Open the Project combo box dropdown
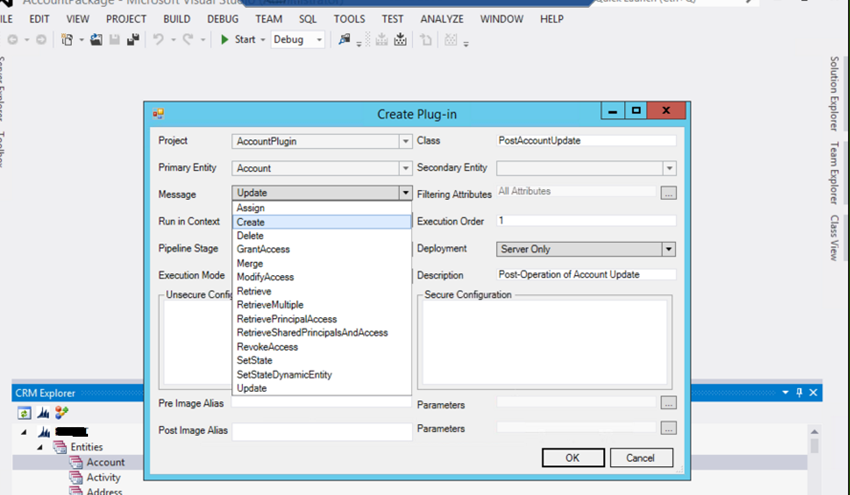 405,142
